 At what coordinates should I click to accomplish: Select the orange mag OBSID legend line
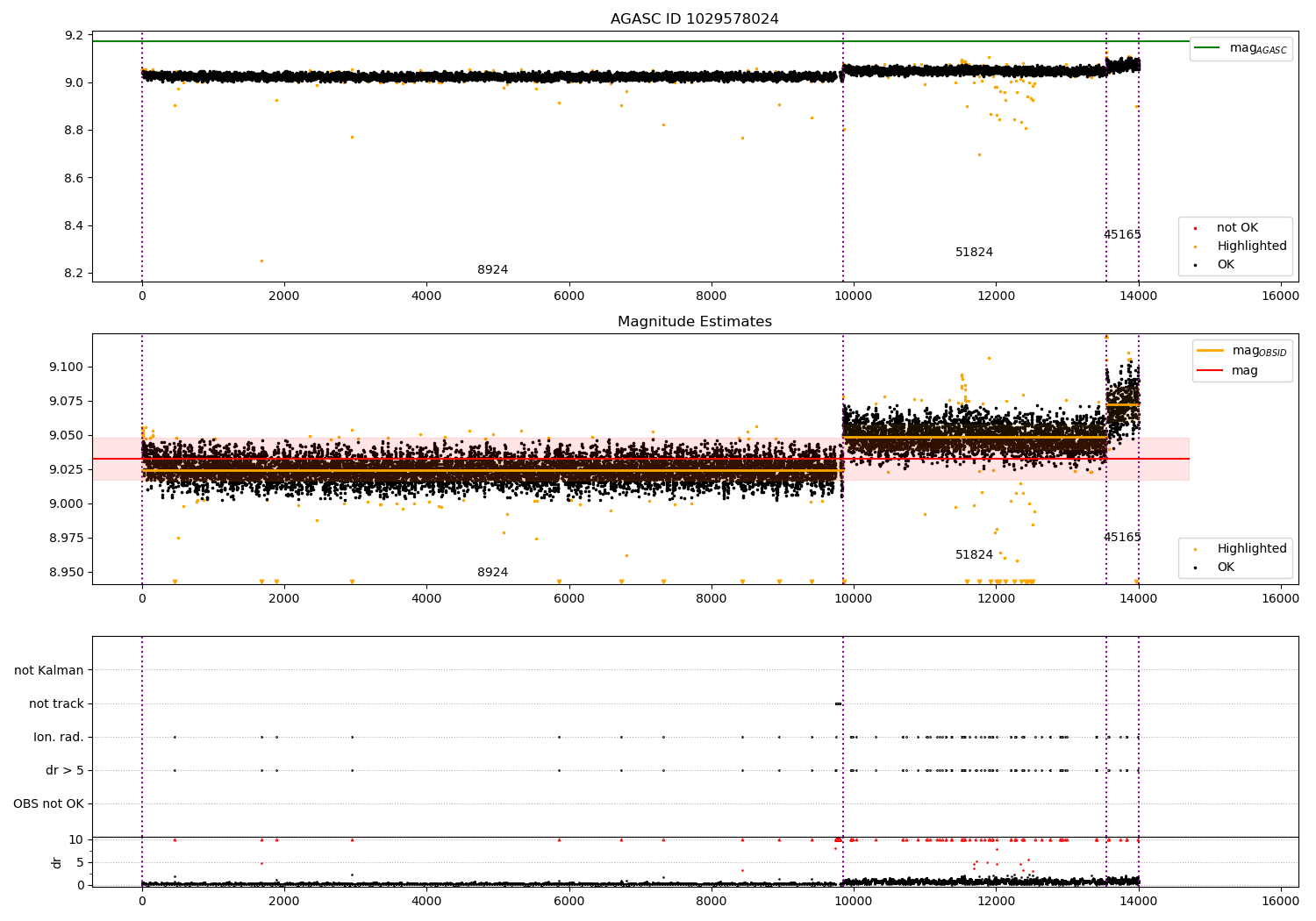(x=1210, y=351)
